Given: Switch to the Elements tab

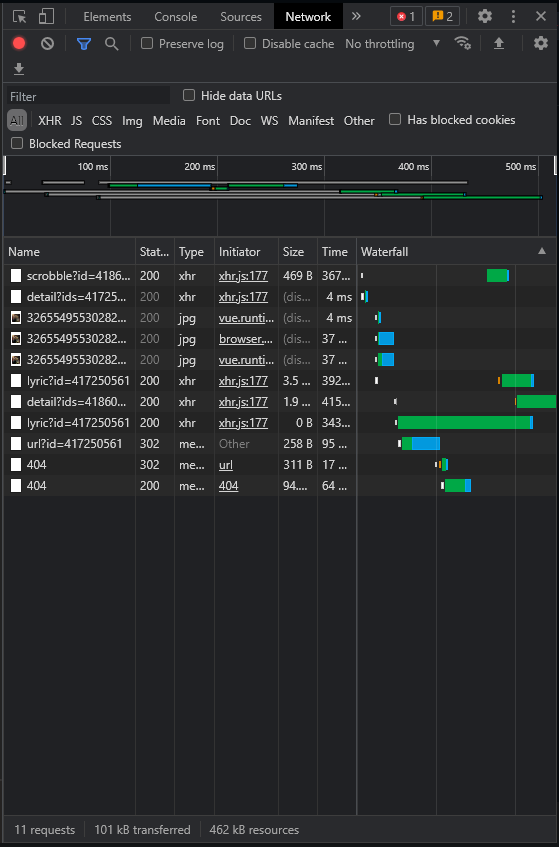Looking at the screenshot, I should tap(107, 17).
